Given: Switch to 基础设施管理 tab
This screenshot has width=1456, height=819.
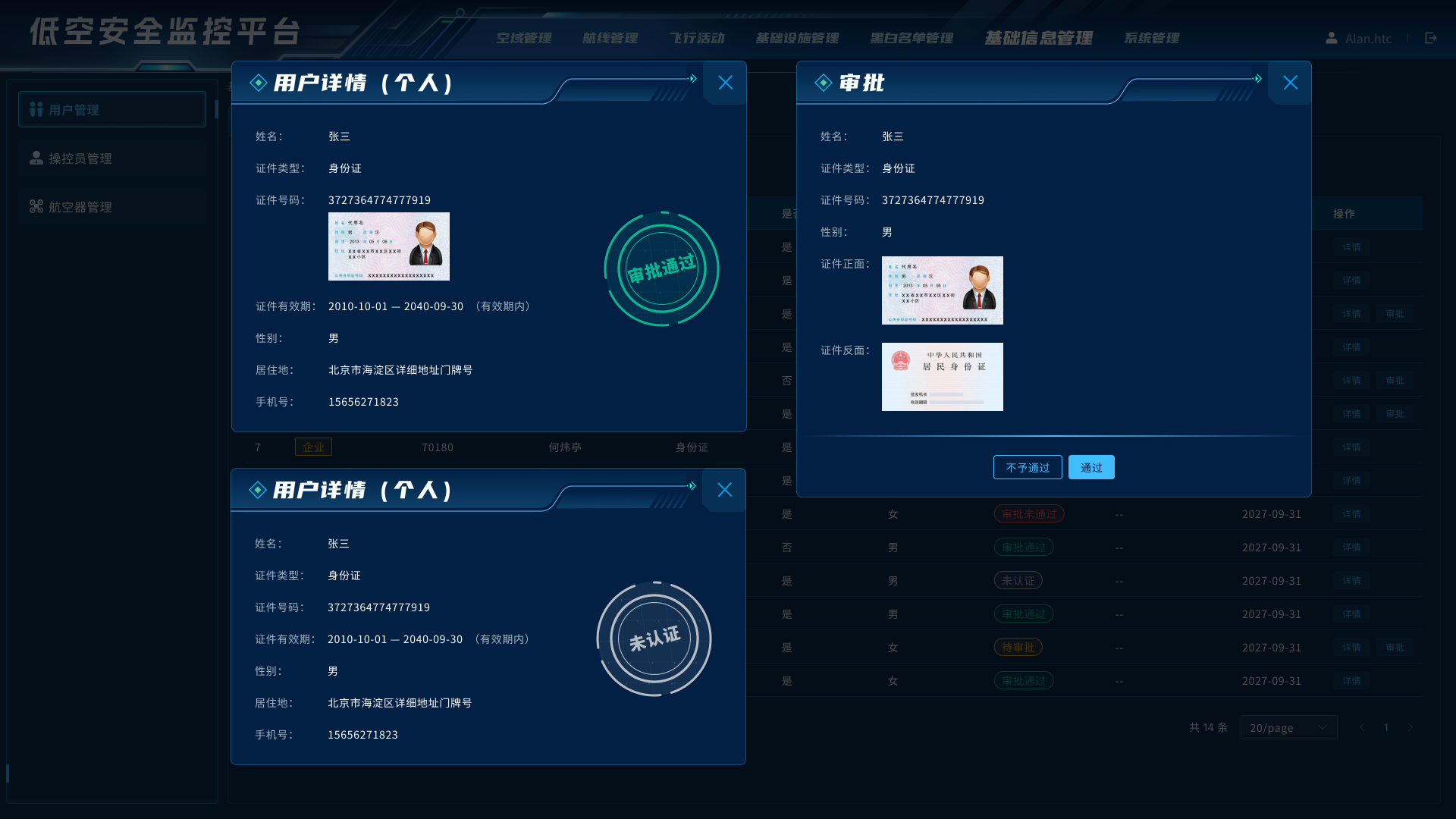Looking at the screenshot, I should (797, 38).
